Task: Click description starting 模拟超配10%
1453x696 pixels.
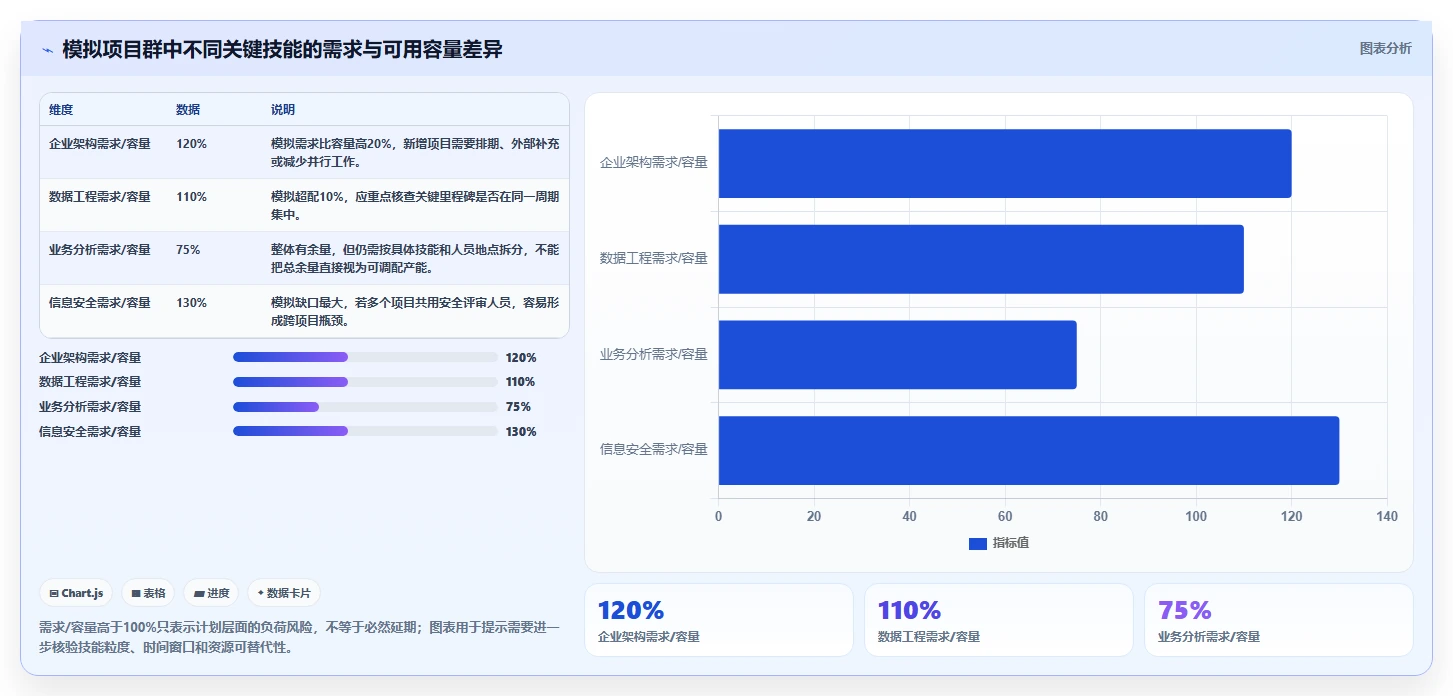Action: tap(415, 206)
